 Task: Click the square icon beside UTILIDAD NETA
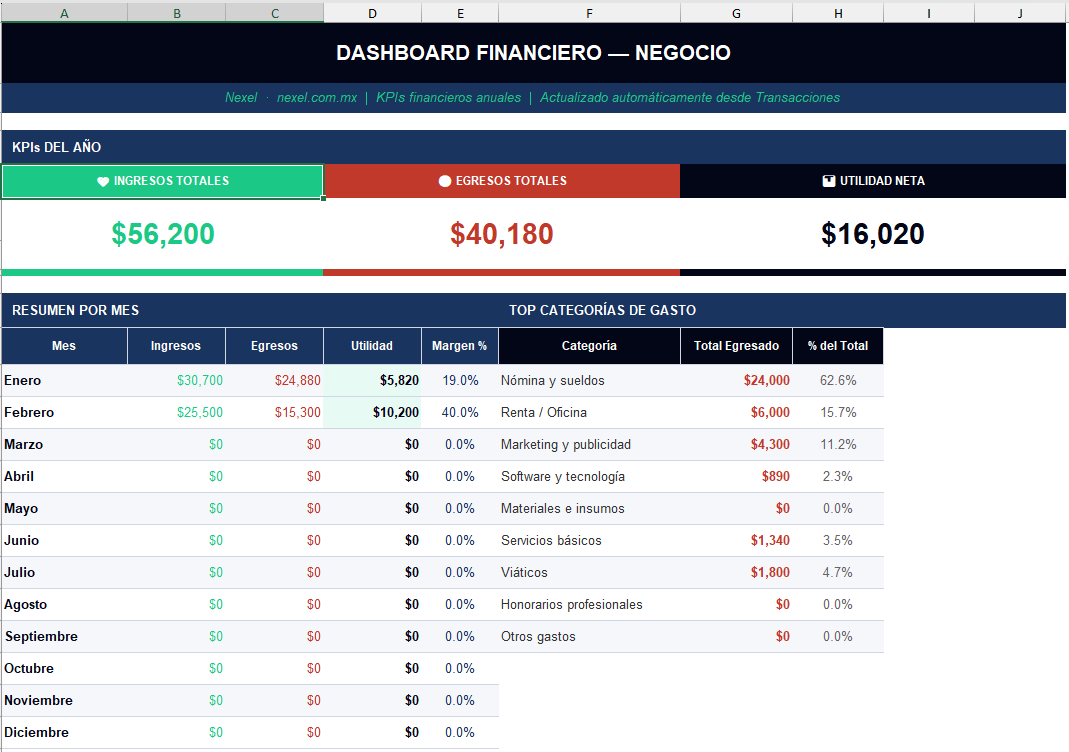[828, 182]
